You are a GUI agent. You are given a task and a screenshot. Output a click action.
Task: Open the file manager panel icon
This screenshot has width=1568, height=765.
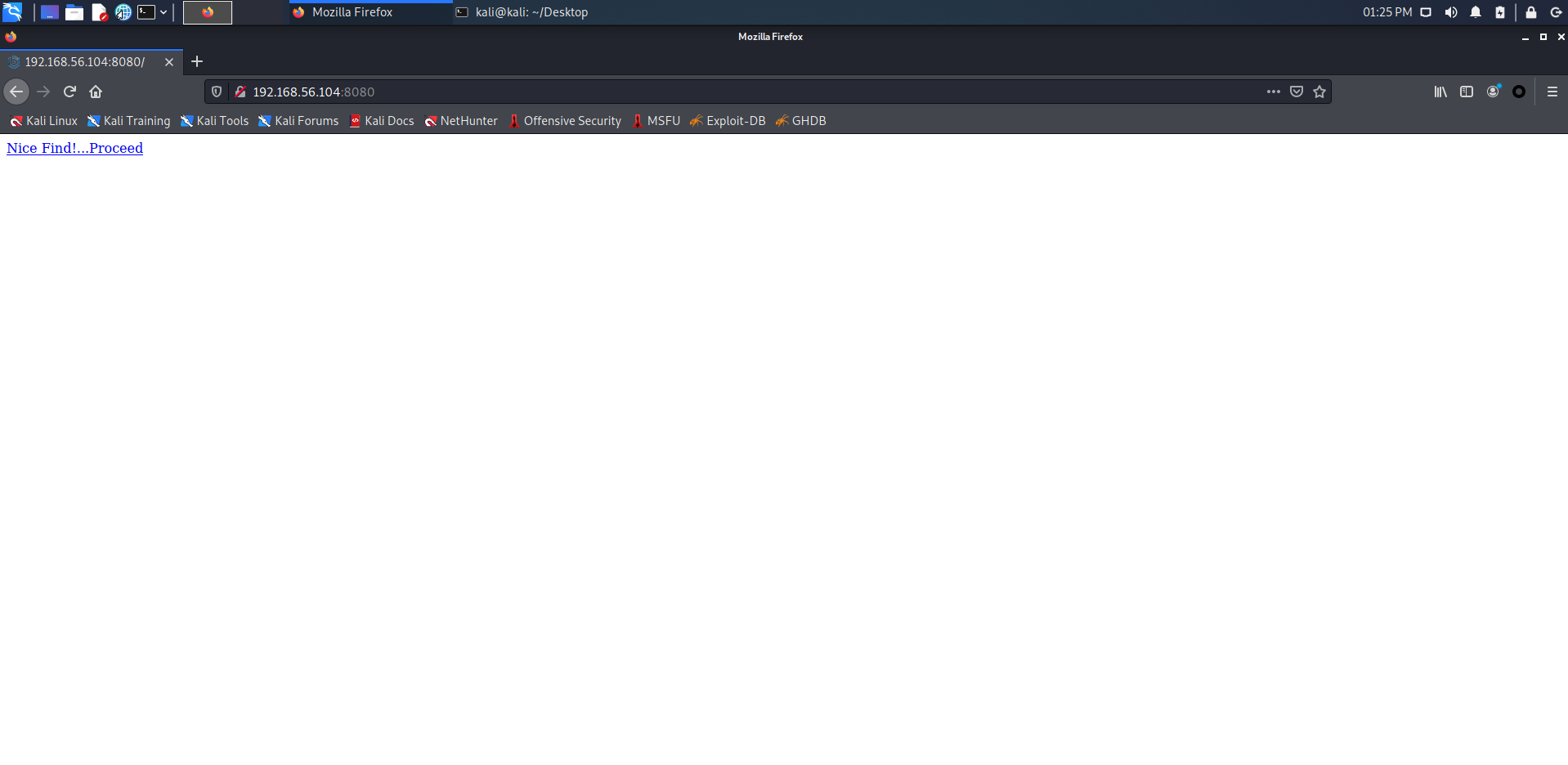tap(74, 12)
